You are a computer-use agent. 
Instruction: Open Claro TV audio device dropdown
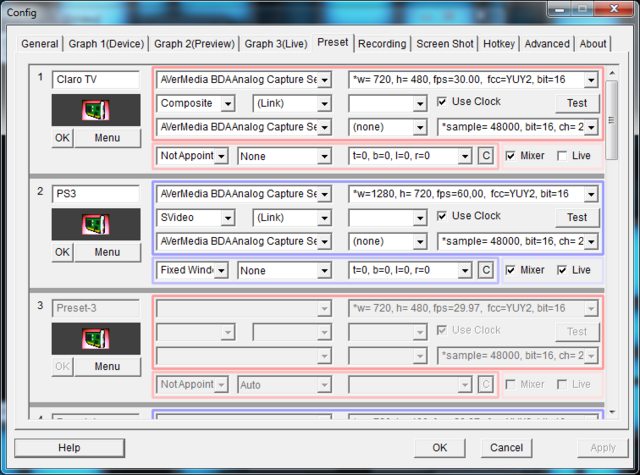point(244,127)
